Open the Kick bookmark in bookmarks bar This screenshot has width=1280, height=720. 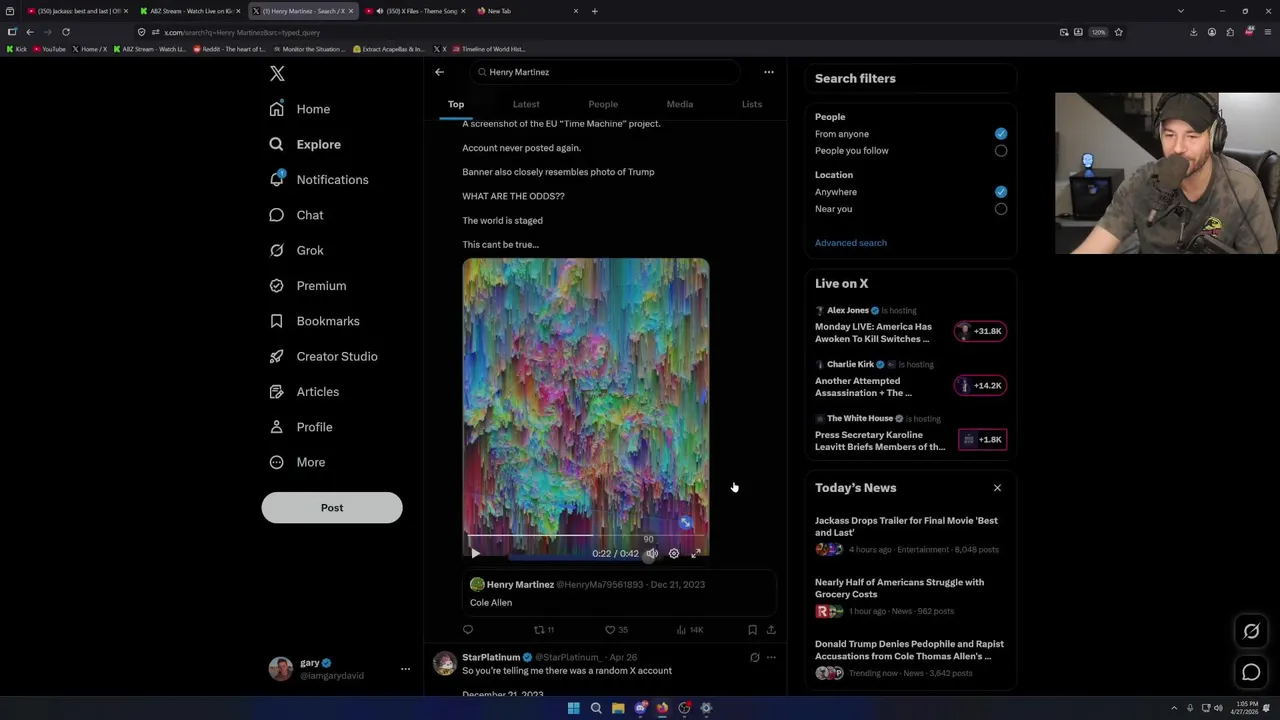pos(17,49)
